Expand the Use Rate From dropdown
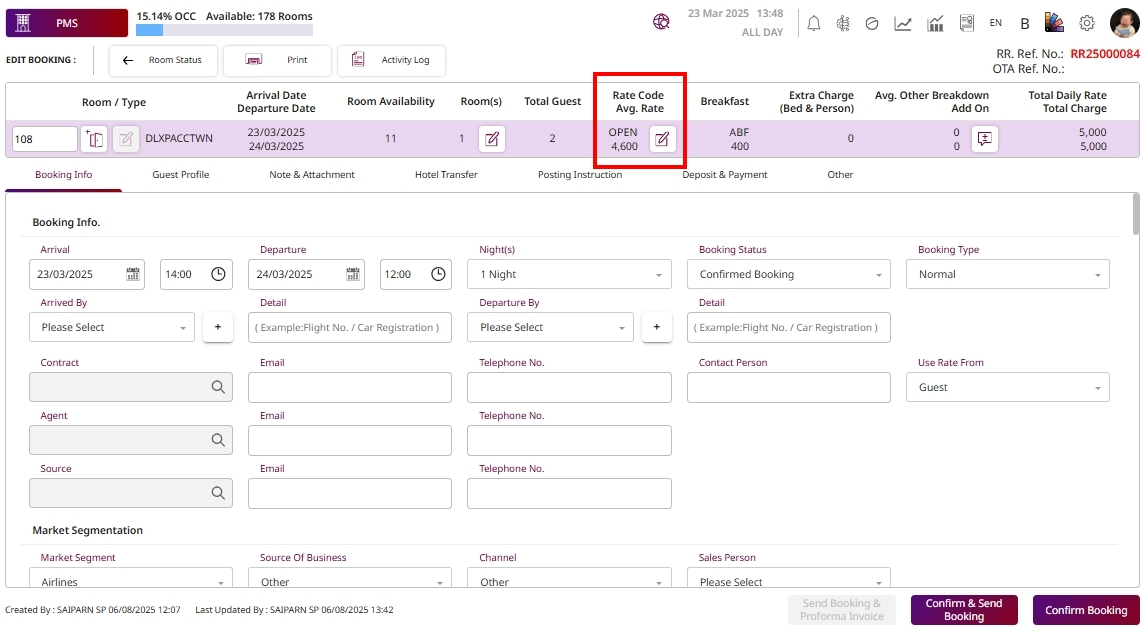Screen dimensions: 1146x634 (1007, 387)
